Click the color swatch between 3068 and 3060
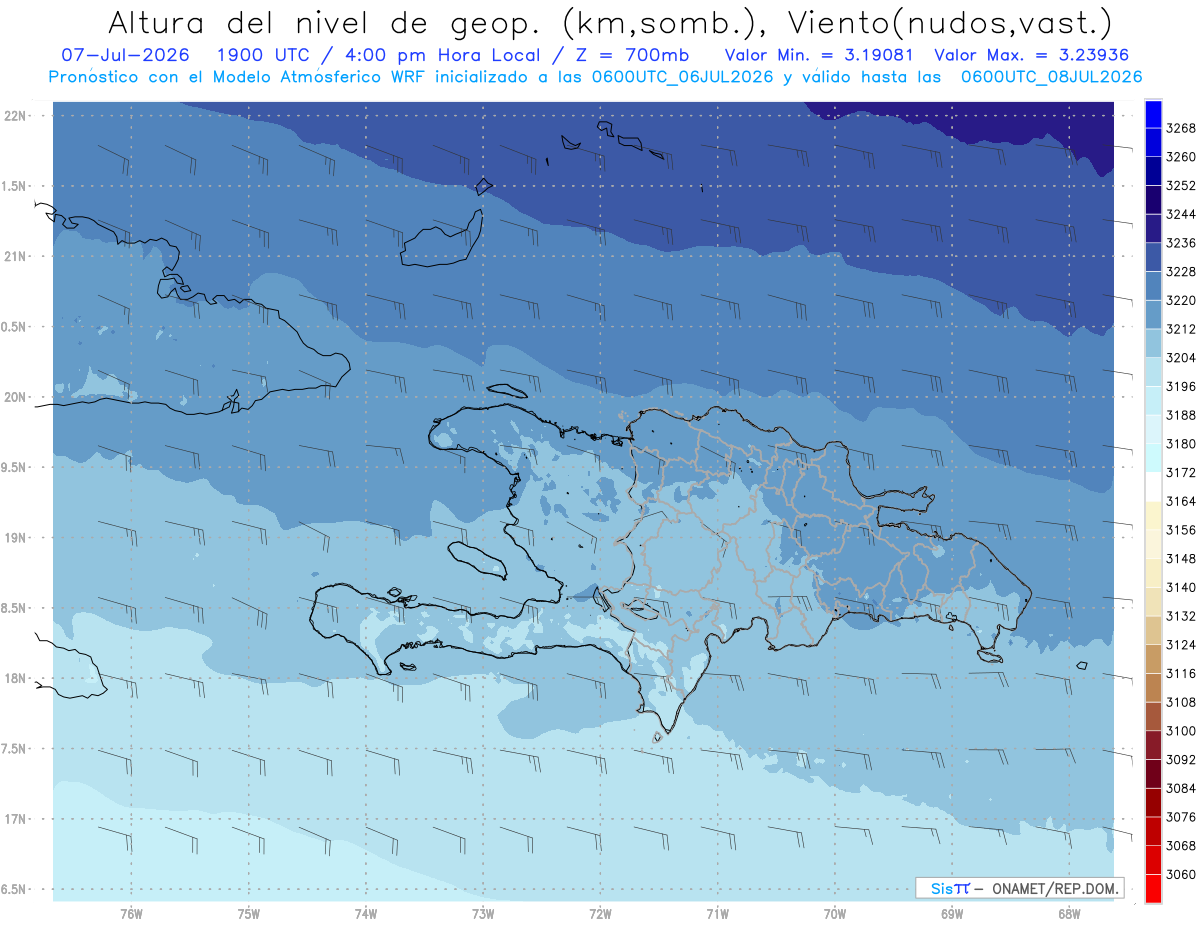The image size is (1200, 927). coord(1153,860)
